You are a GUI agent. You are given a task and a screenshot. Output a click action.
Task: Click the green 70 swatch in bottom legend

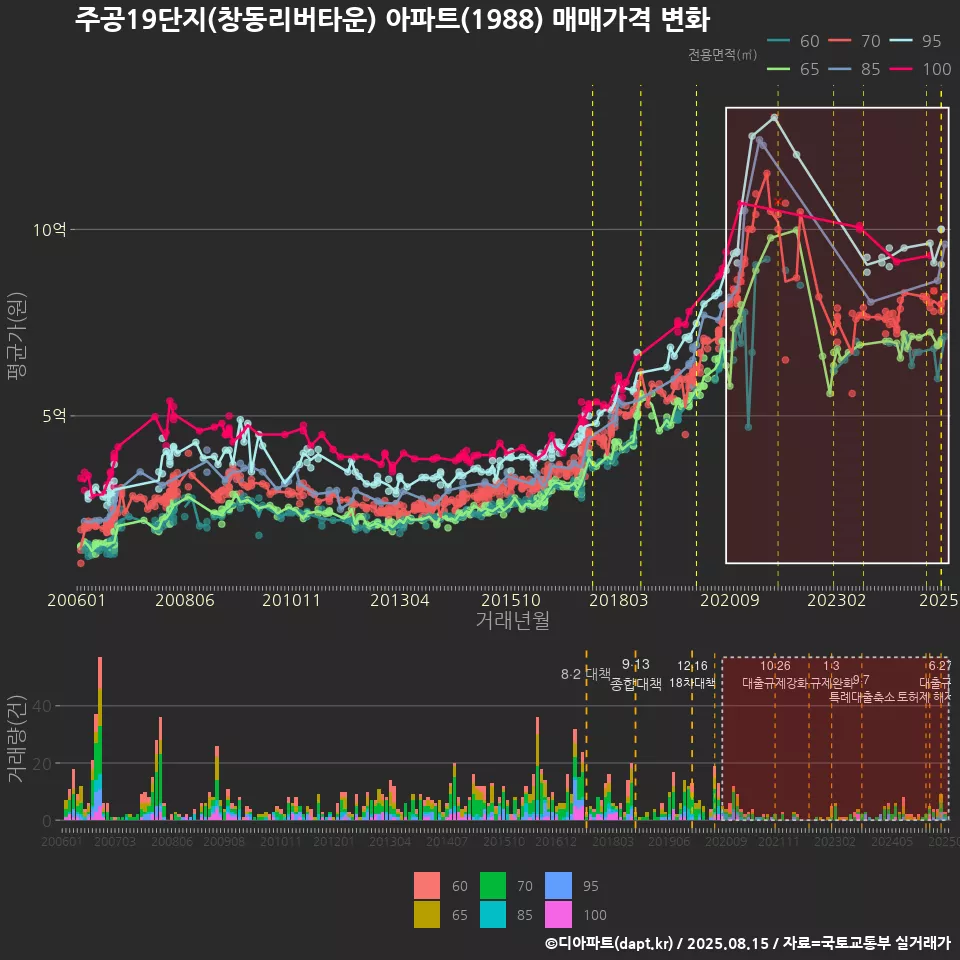click(493, 885)
